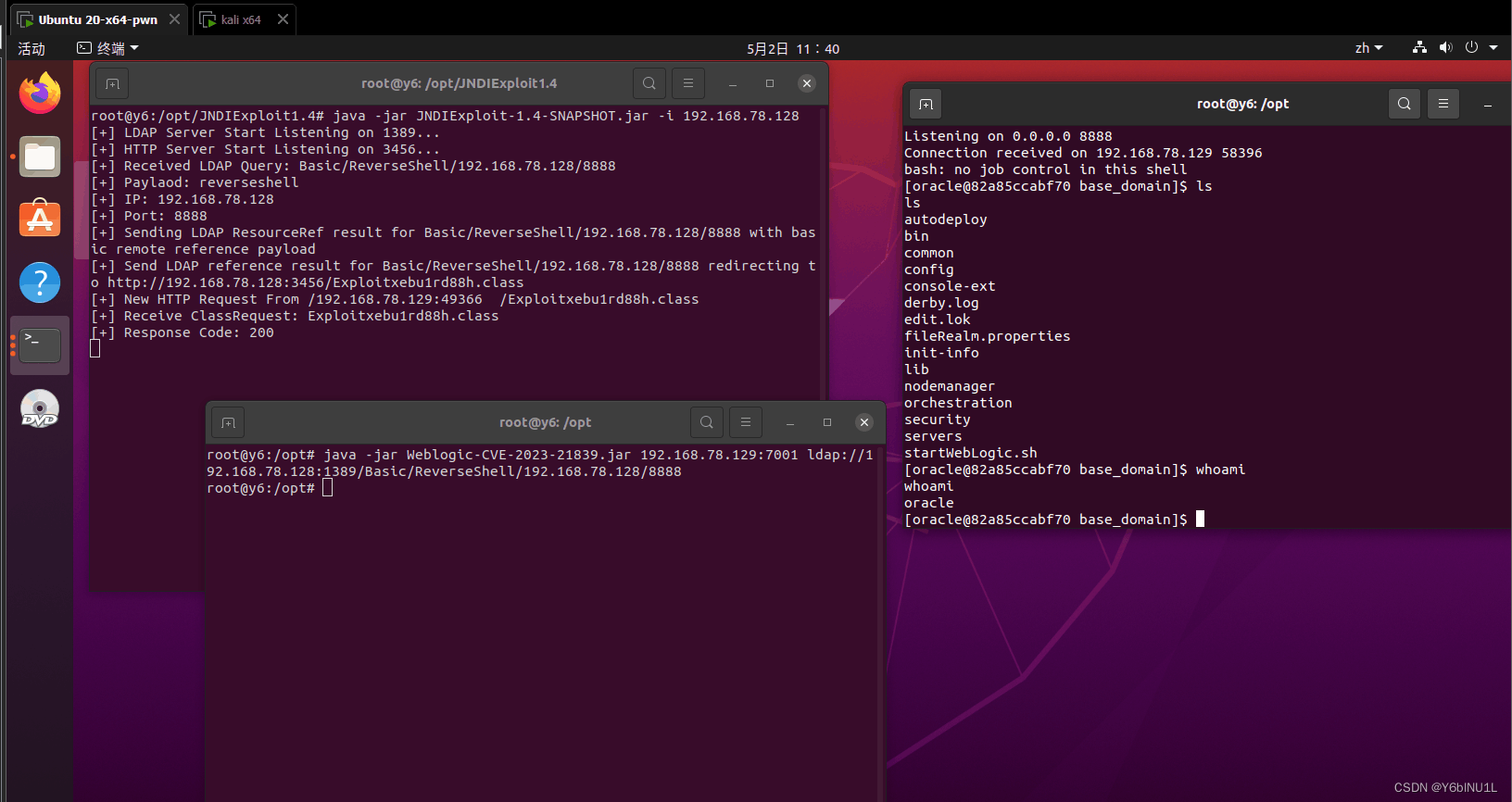Click the volume icon in top bar
Viewport: 1512px width, 802px height.
pyautogui.click(x=1445, y=47)
